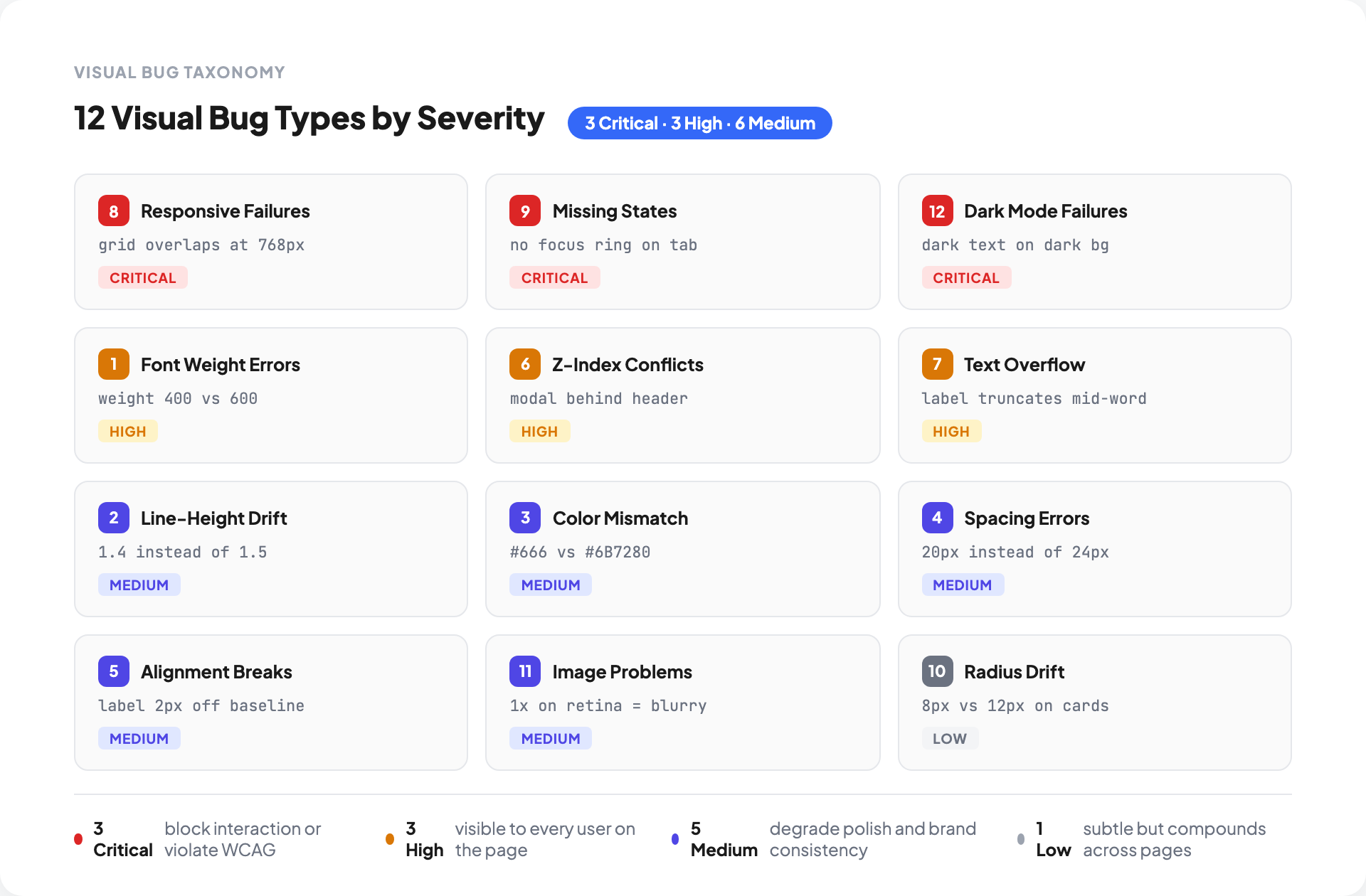
Task: Click the gray Low legend dot
Action: [x=1021, y=839]
